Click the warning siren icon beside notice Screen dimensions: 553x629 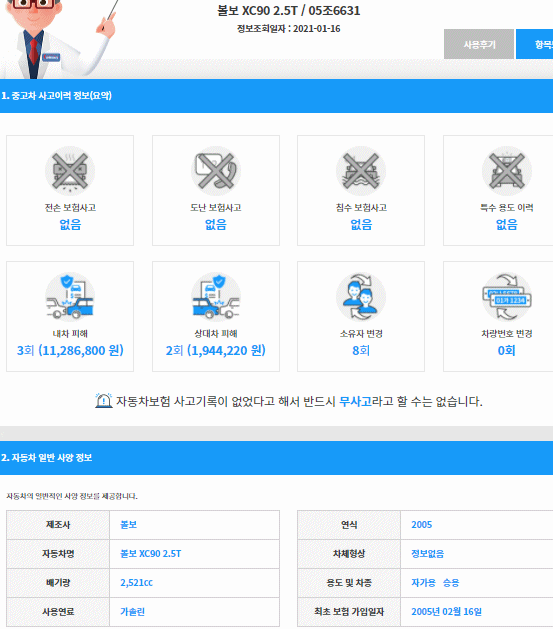tap(103, 401)
